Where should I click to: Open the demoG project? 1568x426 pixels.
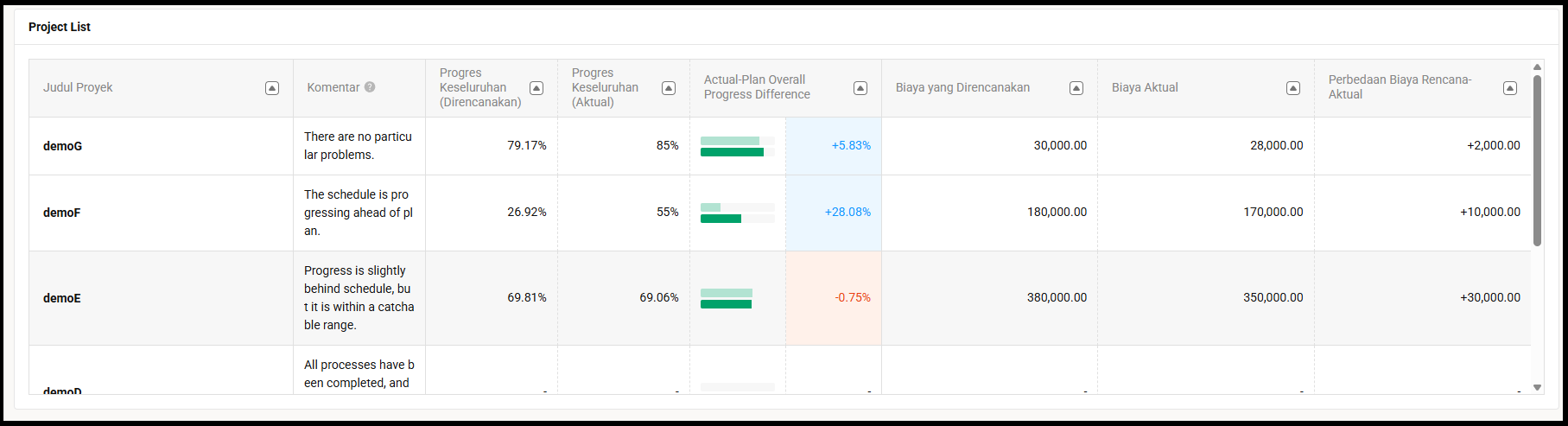click(x=63, y=146)
